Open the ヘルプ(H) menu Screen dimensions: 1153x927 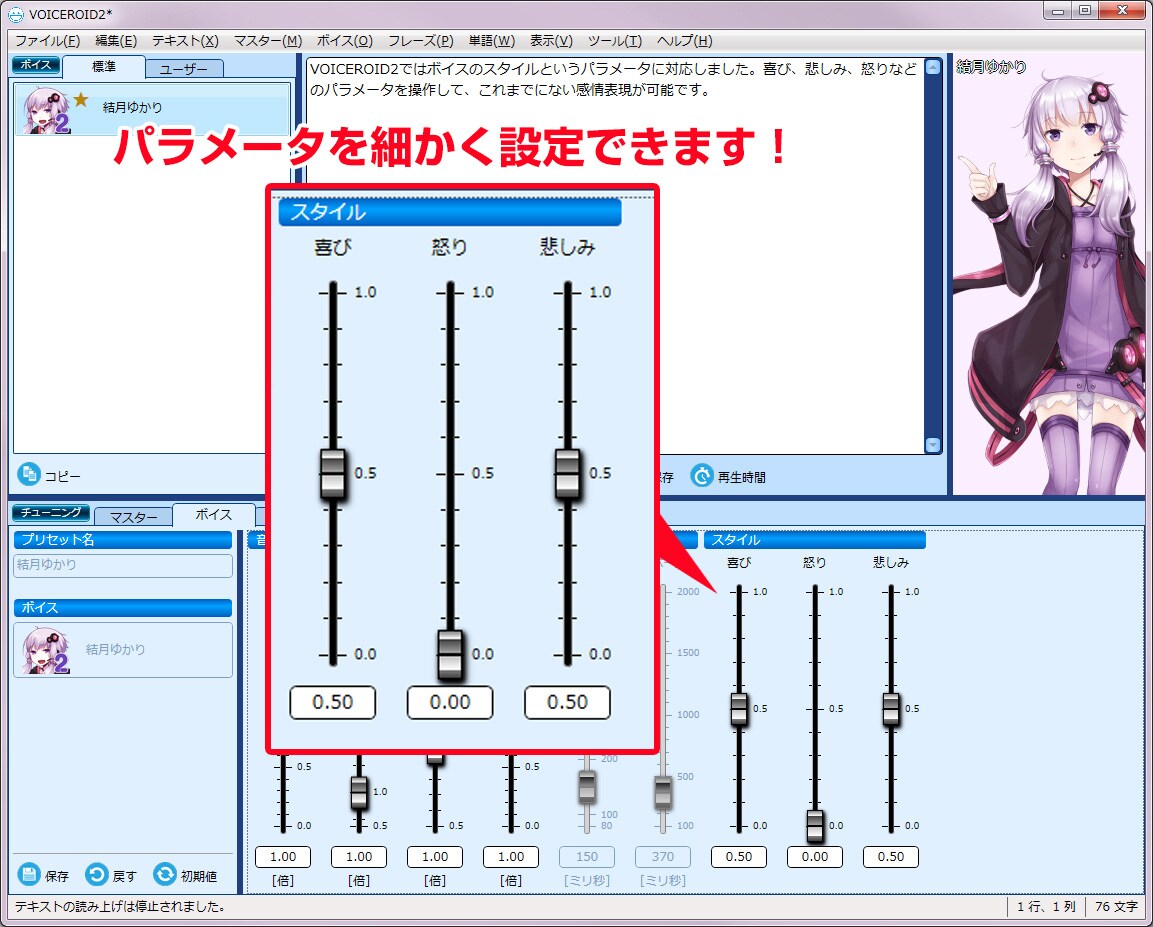tap(685, 41)
